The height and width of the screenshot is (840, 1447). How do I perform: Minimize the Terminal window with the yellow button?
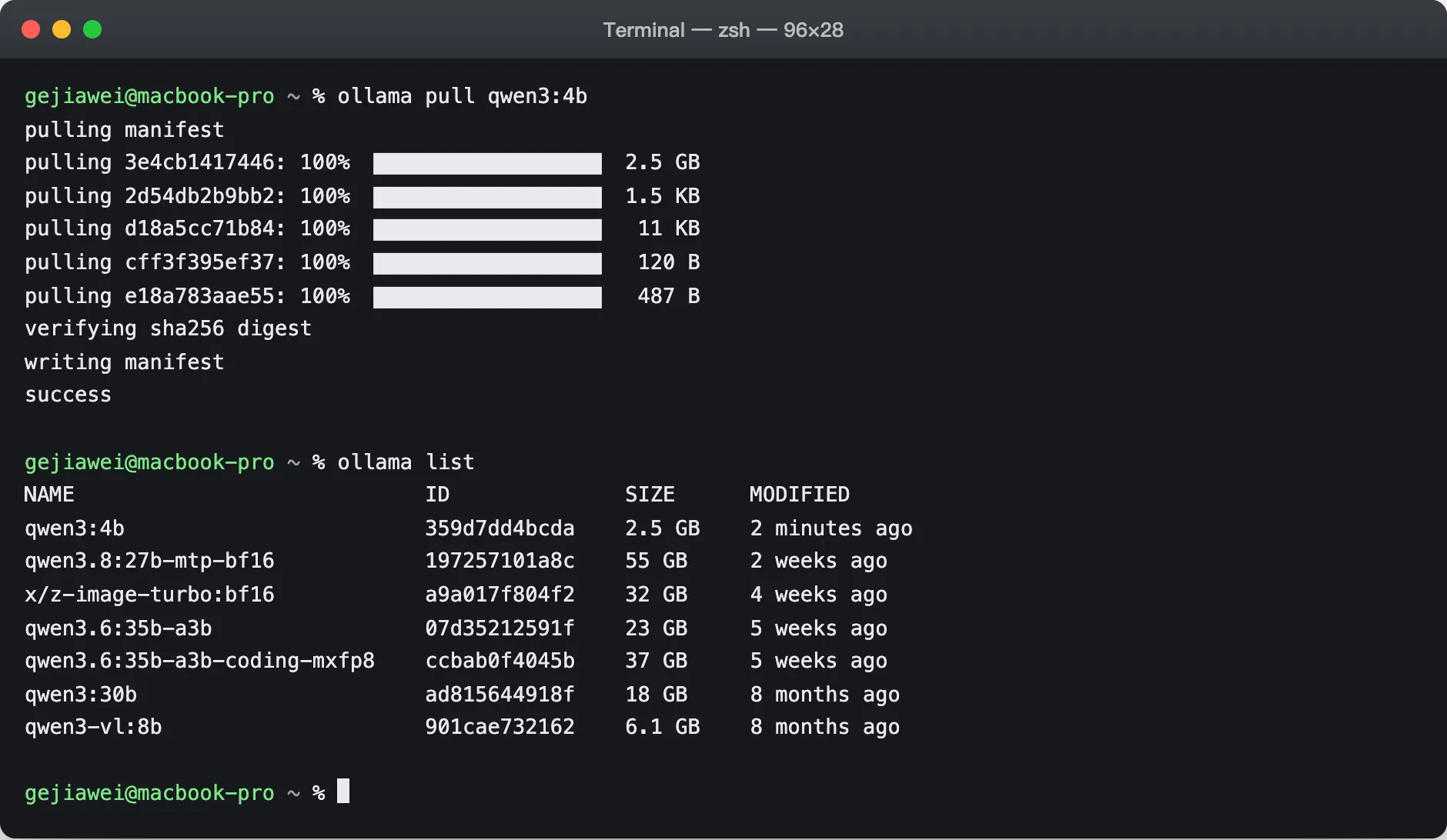[62, 29]
